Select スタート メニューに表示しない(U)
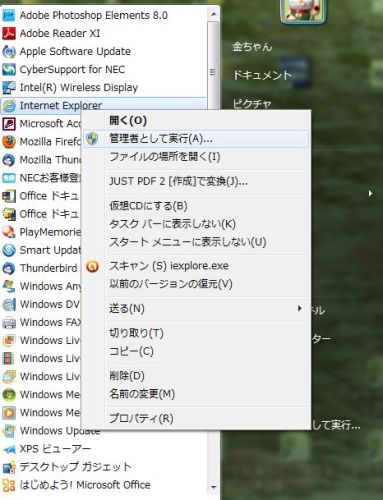The height and width of the screenshot is (500, 383). coord(196,242)
